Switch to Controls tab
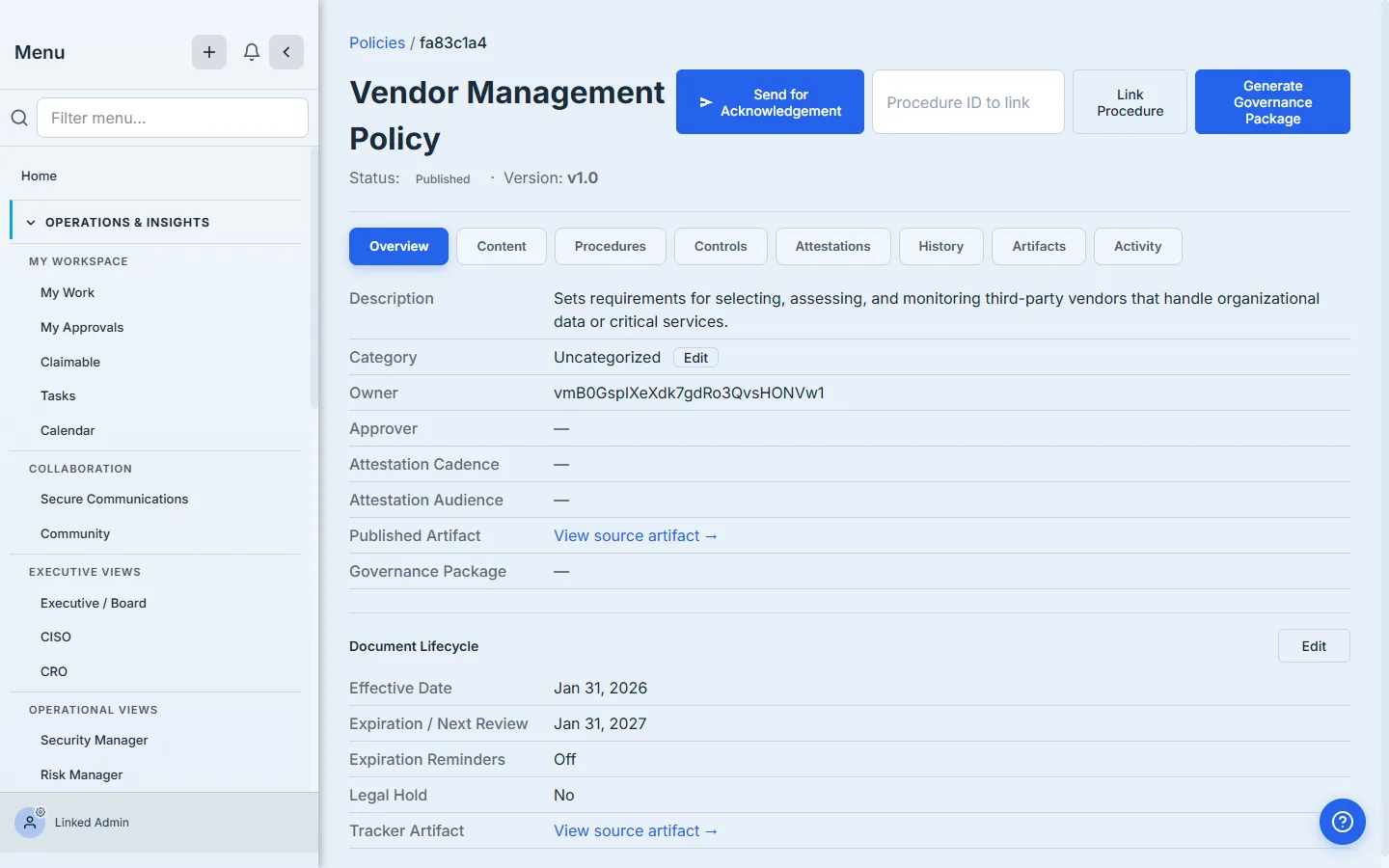This screenshot has width=1389, height=868. click(721, 246)
